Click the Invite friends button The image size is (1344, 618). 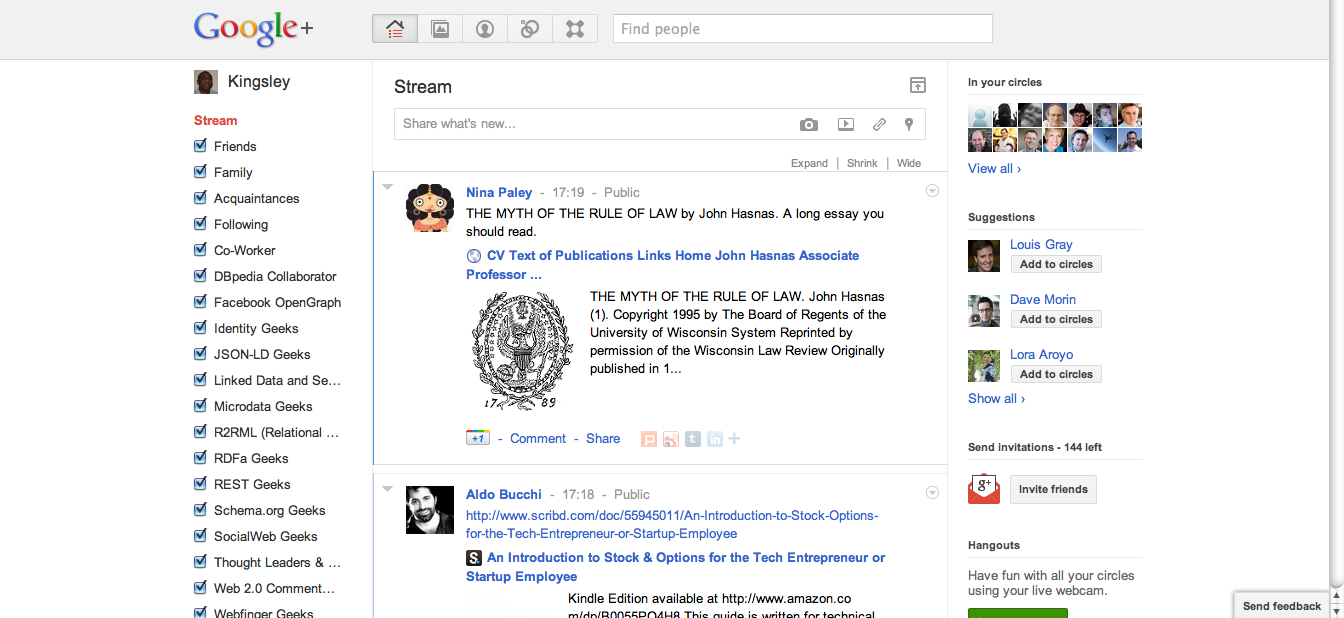(x=1053, y=489)
